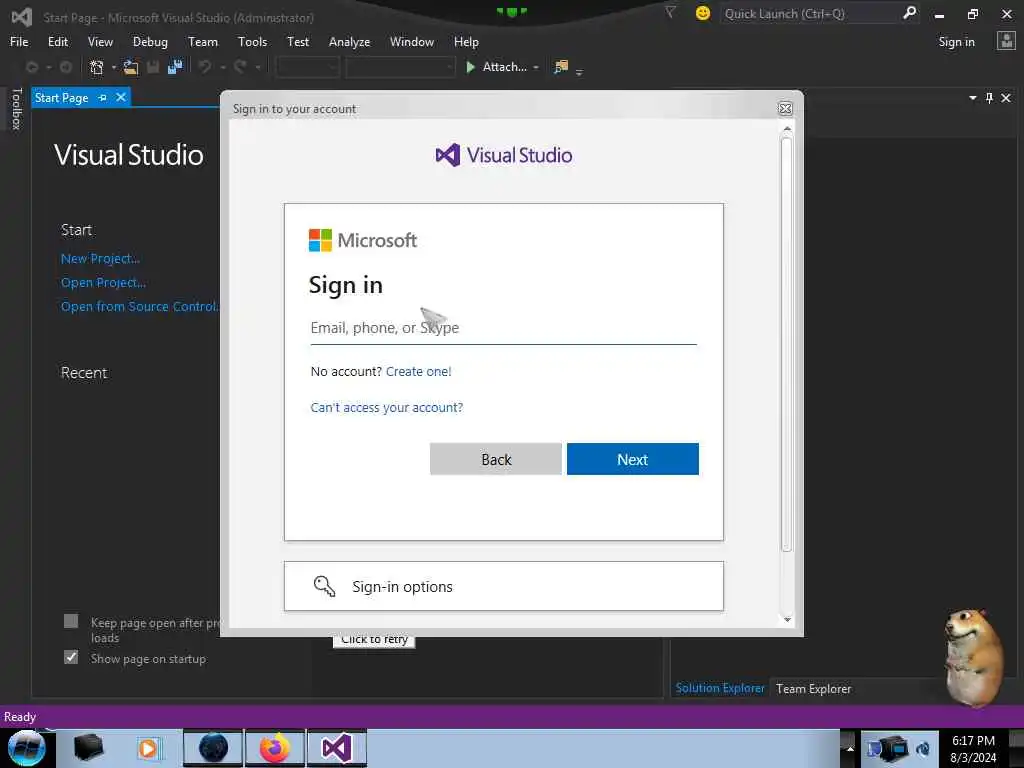Click Can't access your account? link
Screen dimensions: 1024x768
click(387, 408)
